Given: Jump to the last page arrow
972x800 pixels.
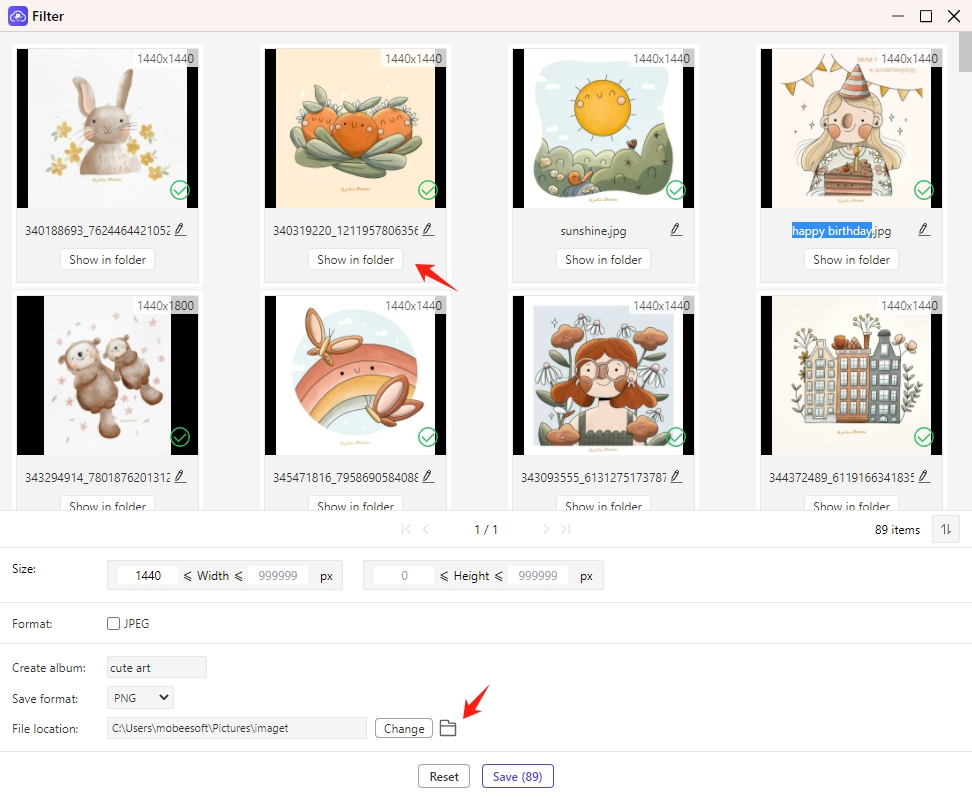Looking at the screenshot, I should coord(565,529).
